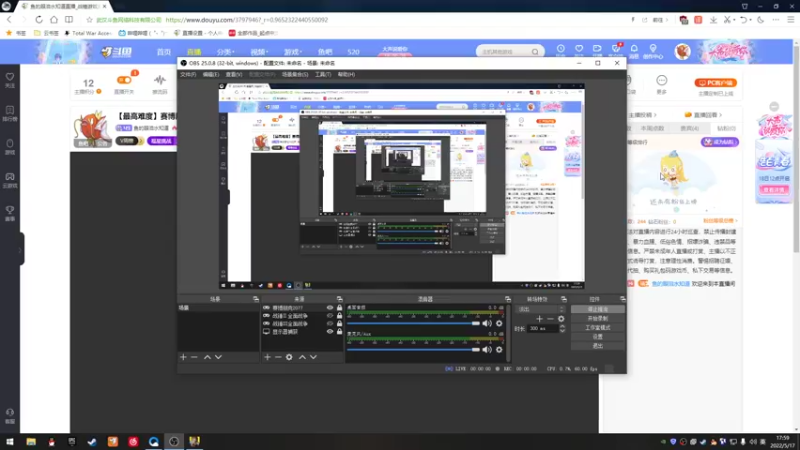Image resolution: width=800 pixels, height=450 pixels.
Task: Pop out the 来源 dock
Action: (x=339, y=299)
